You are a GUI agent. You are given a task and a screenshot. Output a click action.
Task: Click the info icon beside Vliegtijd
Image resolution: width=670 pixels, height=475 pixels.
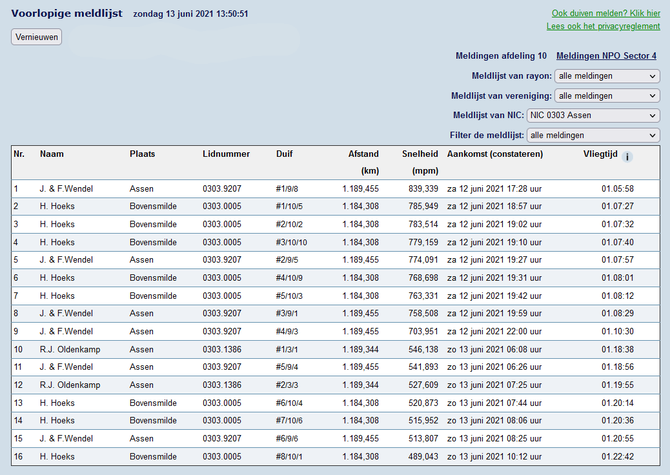coord(627,157)
